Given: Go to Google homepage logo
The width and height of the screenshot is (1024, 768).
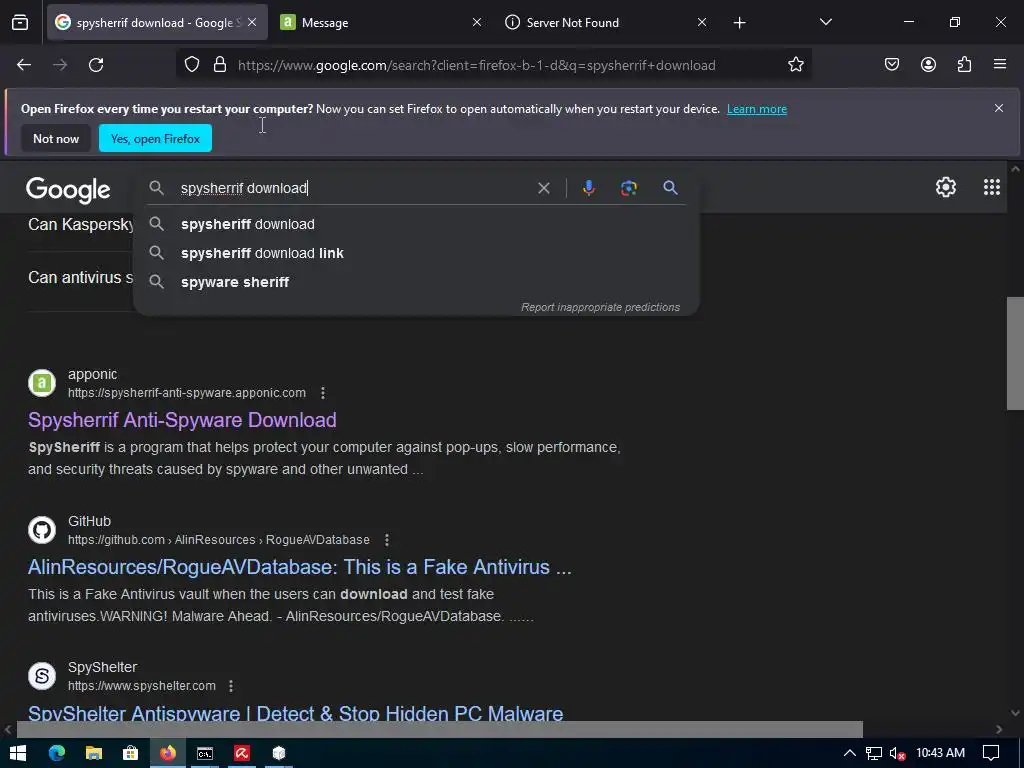Looking at the screenshot, I should tap(68, 189).
